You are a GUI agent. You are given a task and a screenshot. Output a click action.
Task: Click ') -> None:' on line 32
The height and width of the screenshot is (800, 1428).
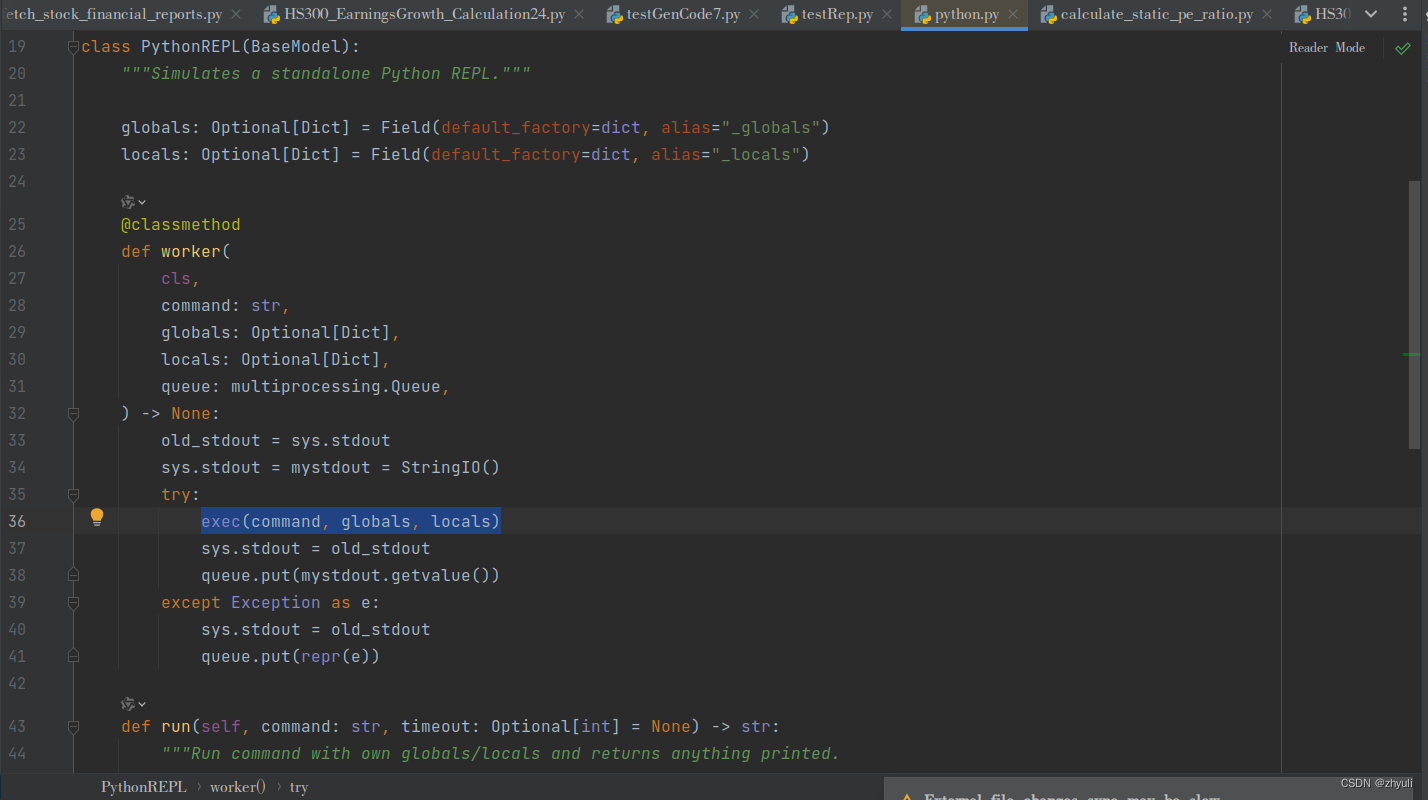(171, 413)
